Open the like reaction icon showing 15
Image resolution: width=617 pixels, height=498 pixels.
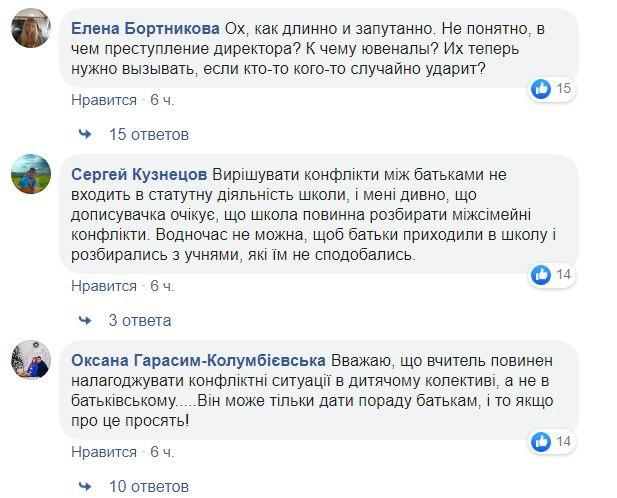click(x=541, y=89)
